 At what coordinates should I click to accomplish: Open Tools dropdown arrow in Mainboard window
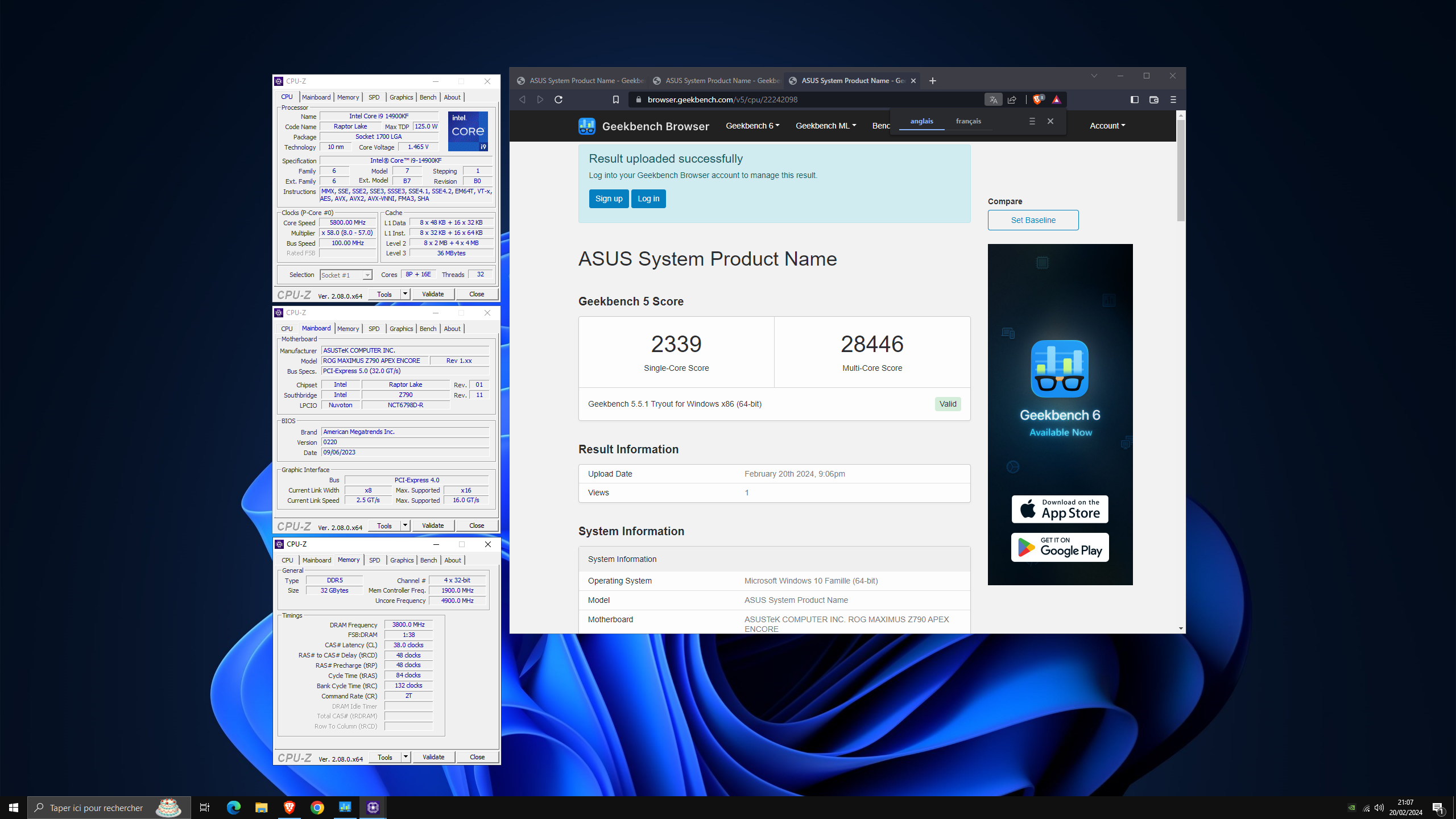(x=405, y=526)
